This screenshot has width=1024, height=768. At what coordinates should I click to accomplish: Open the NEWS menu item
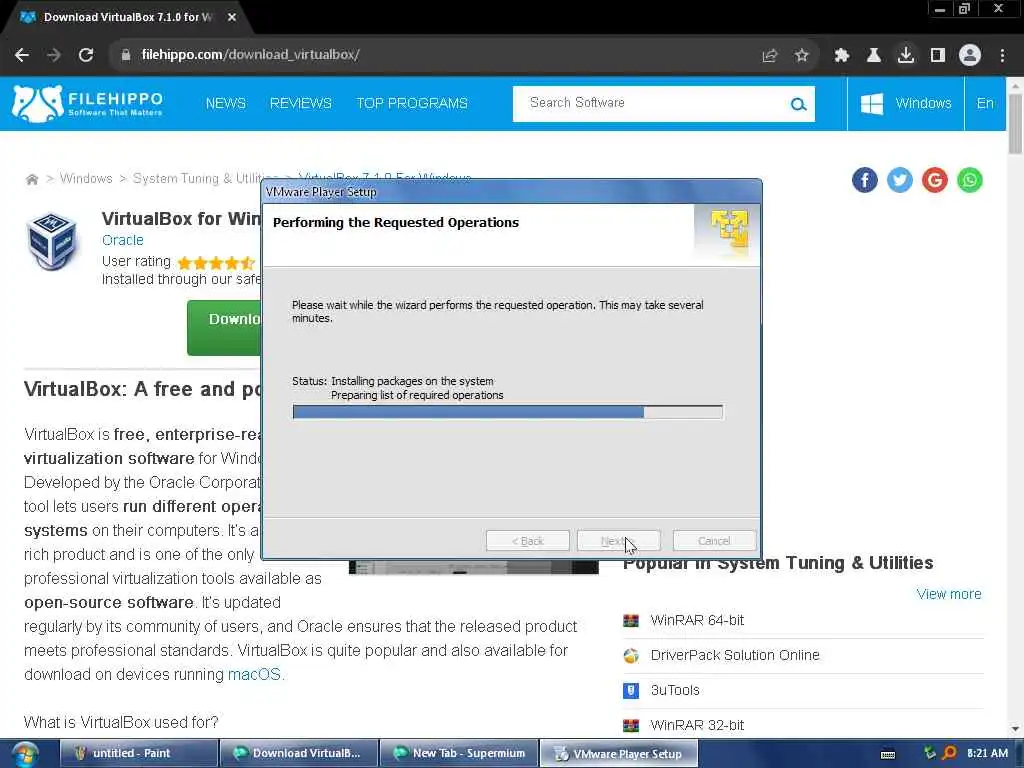(x=225, y=103)
